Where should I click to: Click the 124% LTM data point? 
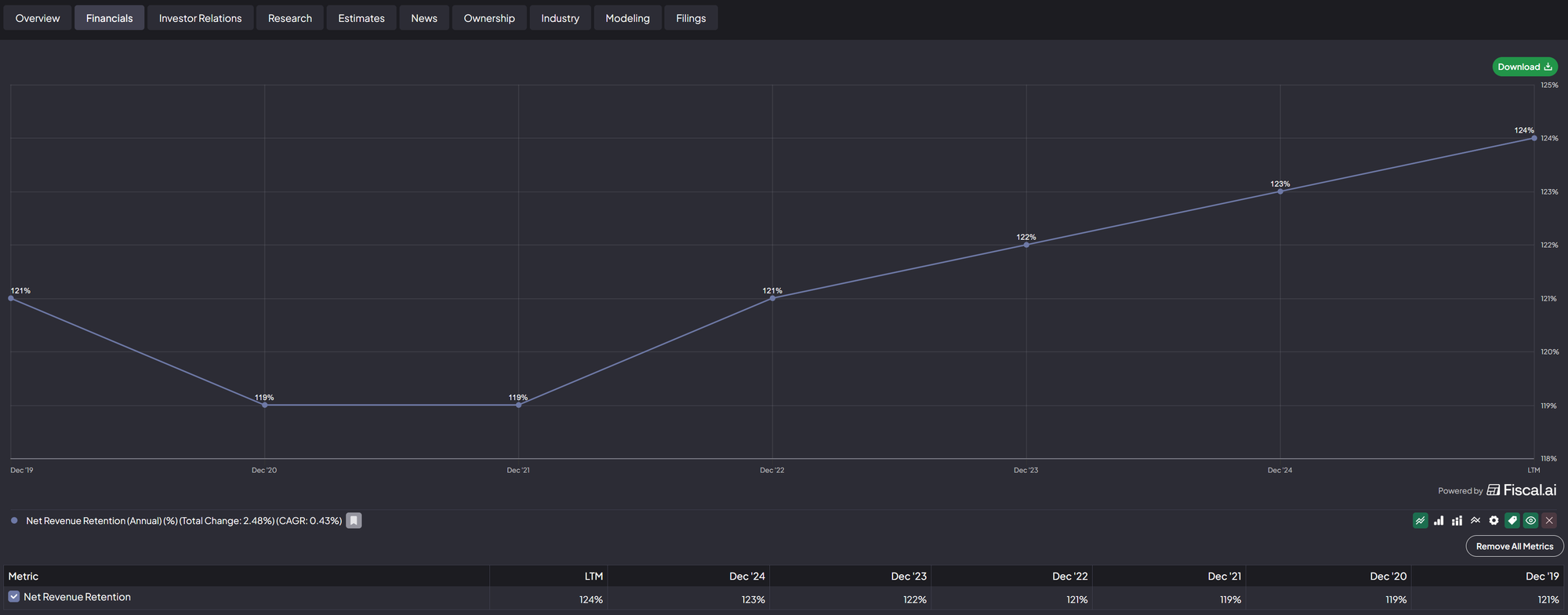pos(1534,138)
